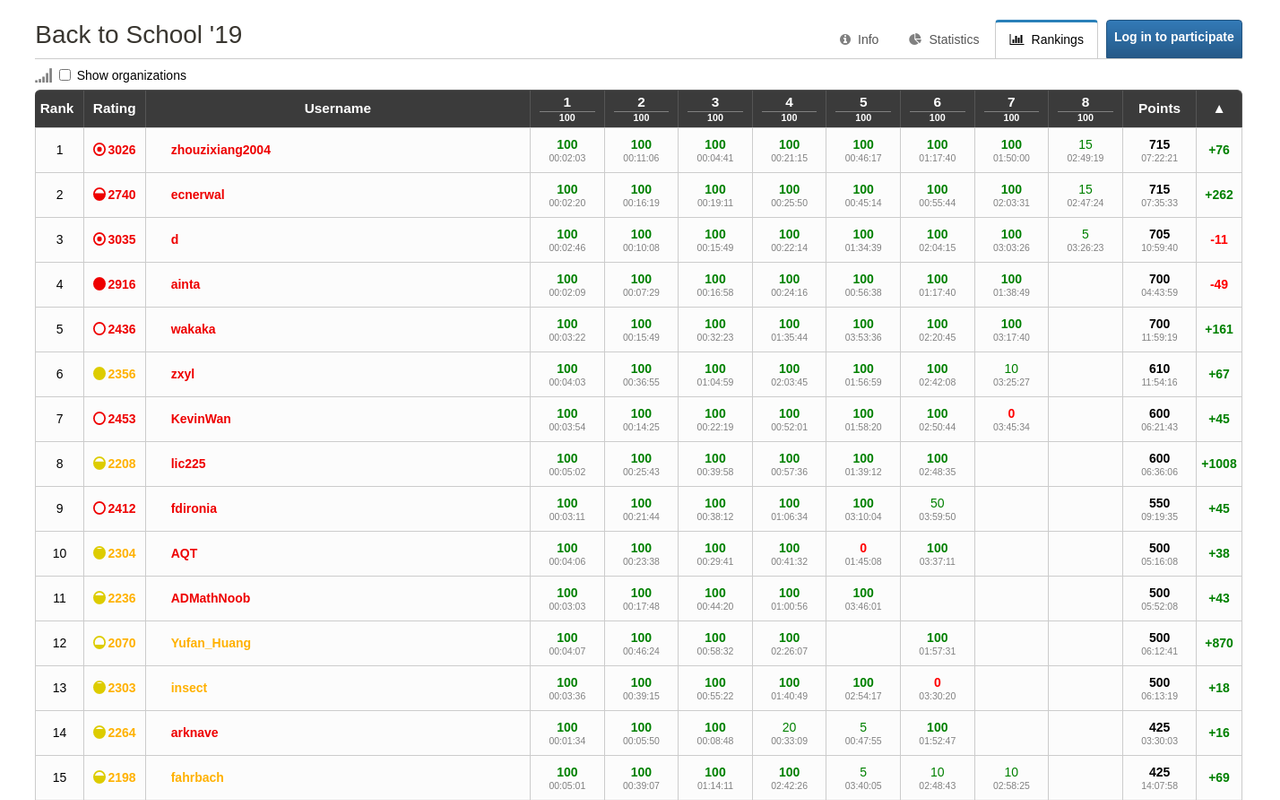View arknave's profile
Viewport: 1280px width, 800px height.
195,732
